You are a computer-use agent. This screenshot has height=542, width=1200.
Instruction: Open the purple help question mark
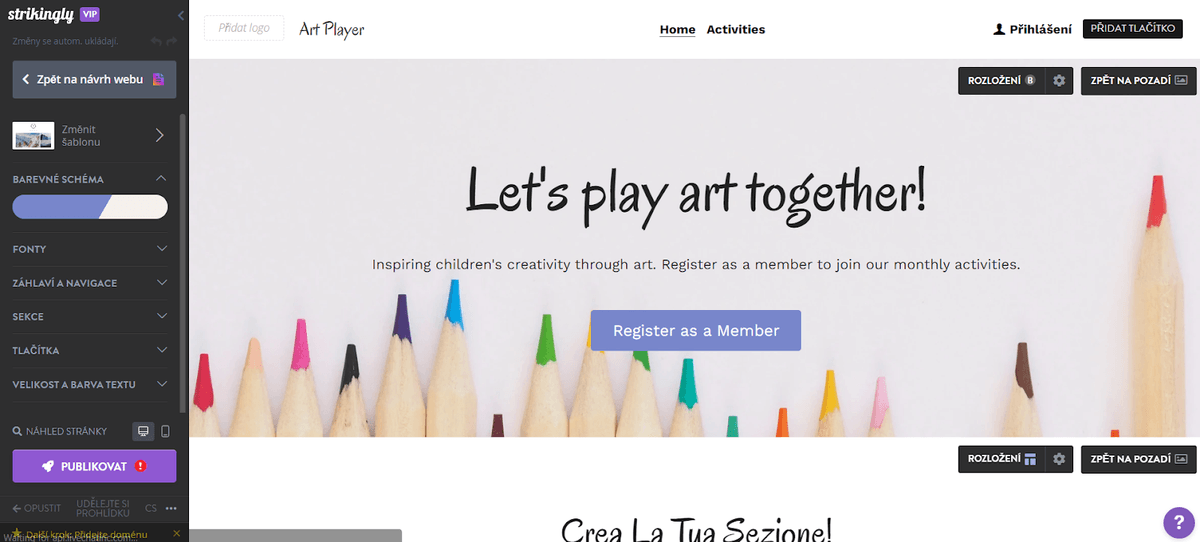pyautogui.click(x=1178, y=522)
